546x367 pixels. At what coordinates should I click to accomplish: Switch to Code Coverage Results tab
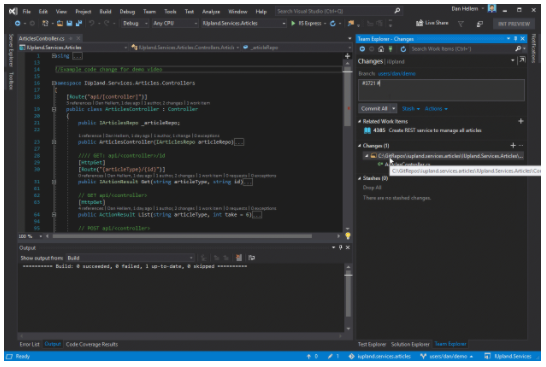pos(92,344)
